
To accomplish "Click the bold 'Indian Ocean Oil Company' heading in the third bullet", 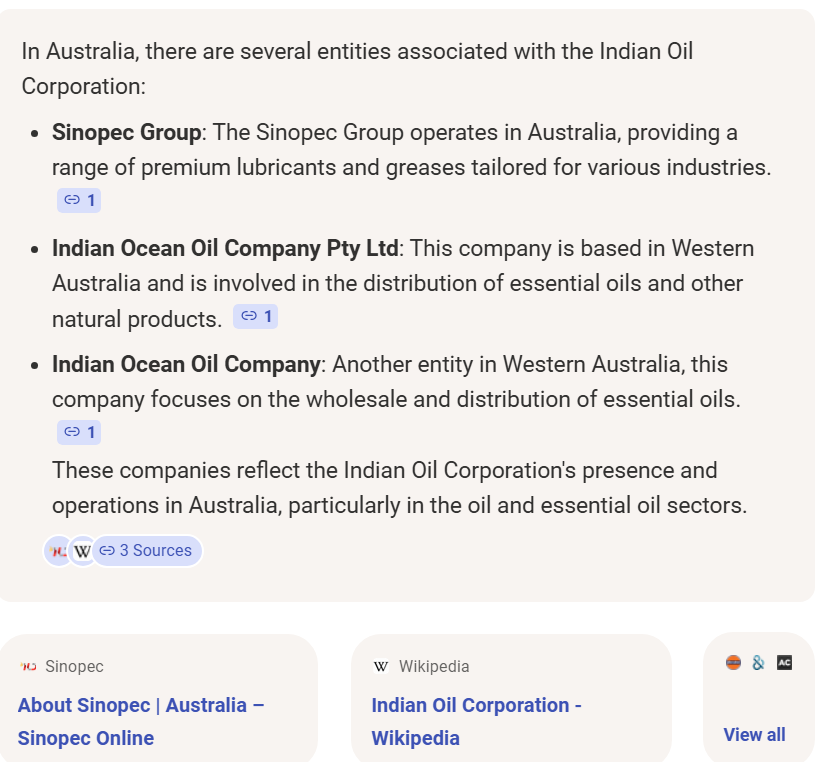I will click(186, 365).
